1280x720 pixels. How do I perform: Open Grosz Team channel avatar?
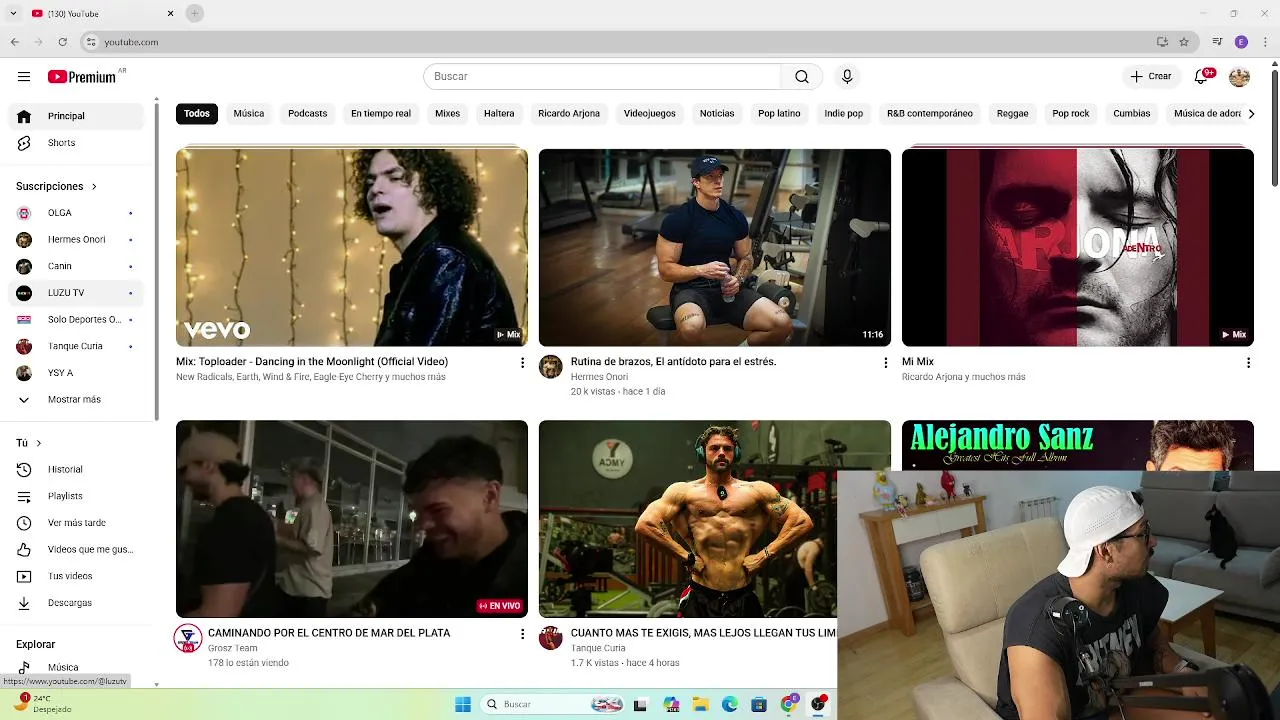(188, 638)
